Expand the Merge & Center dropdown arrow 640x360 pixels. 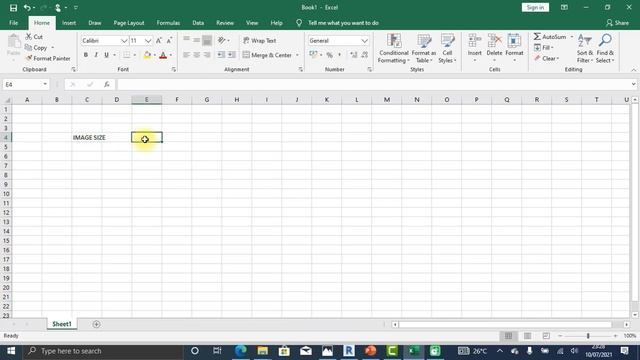click(x=297, y=55)
